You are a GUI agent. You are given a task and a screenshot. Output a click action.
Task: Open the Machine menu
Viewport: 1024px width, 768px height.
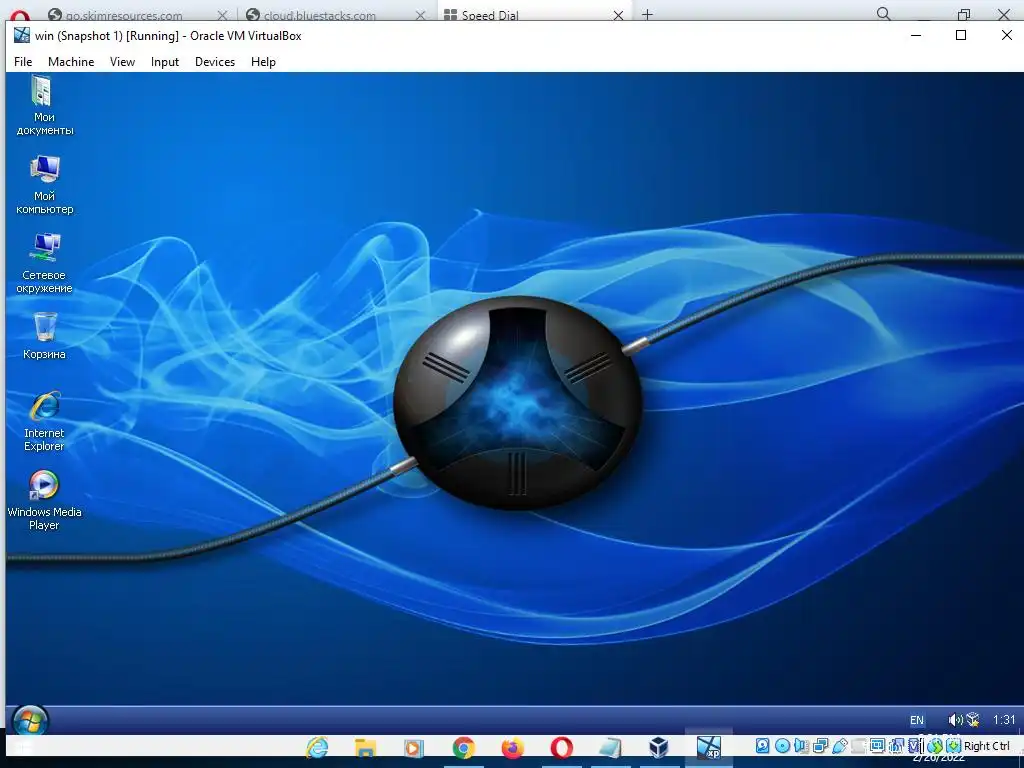pyautogui.click(x=71, y=61)
